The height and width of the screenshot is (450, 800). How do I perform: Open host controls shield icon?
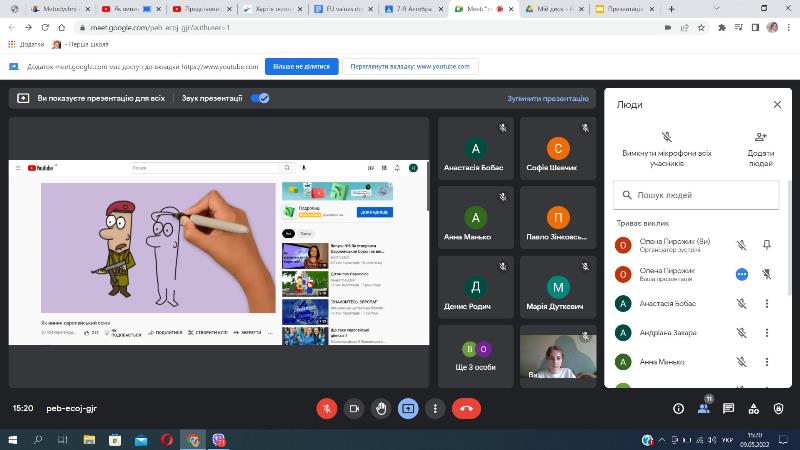pos(780,408)
